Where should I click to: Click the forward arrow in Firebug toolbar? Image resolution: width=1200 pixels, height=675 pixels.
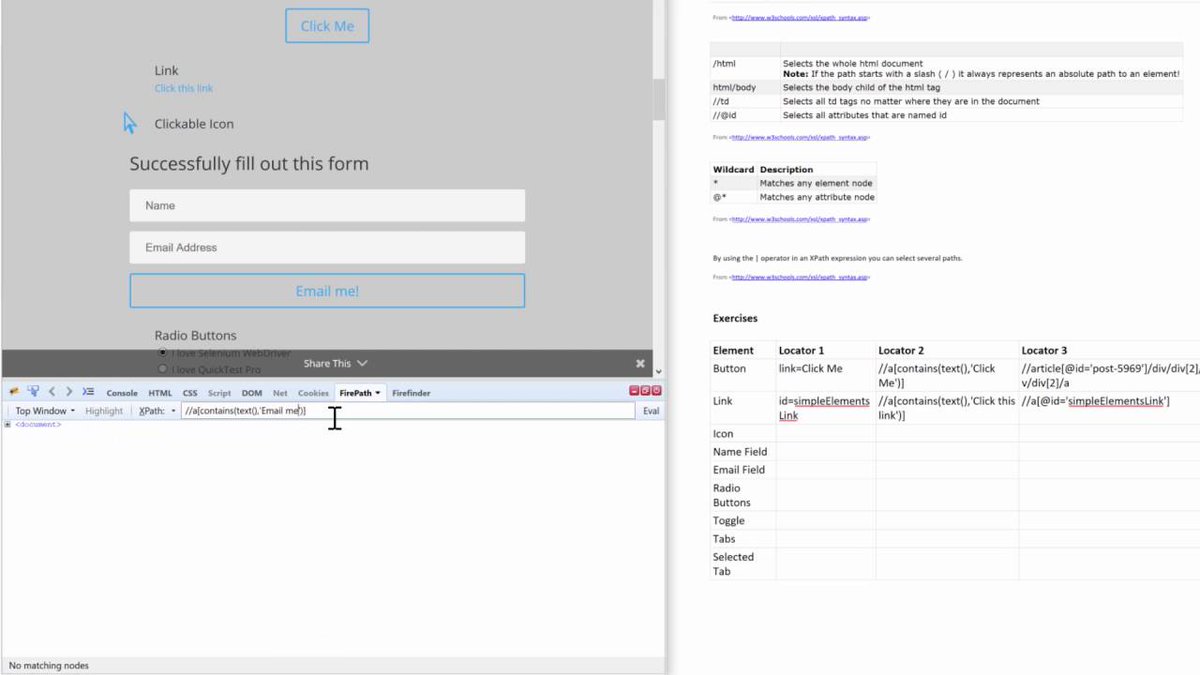[68, 392]
